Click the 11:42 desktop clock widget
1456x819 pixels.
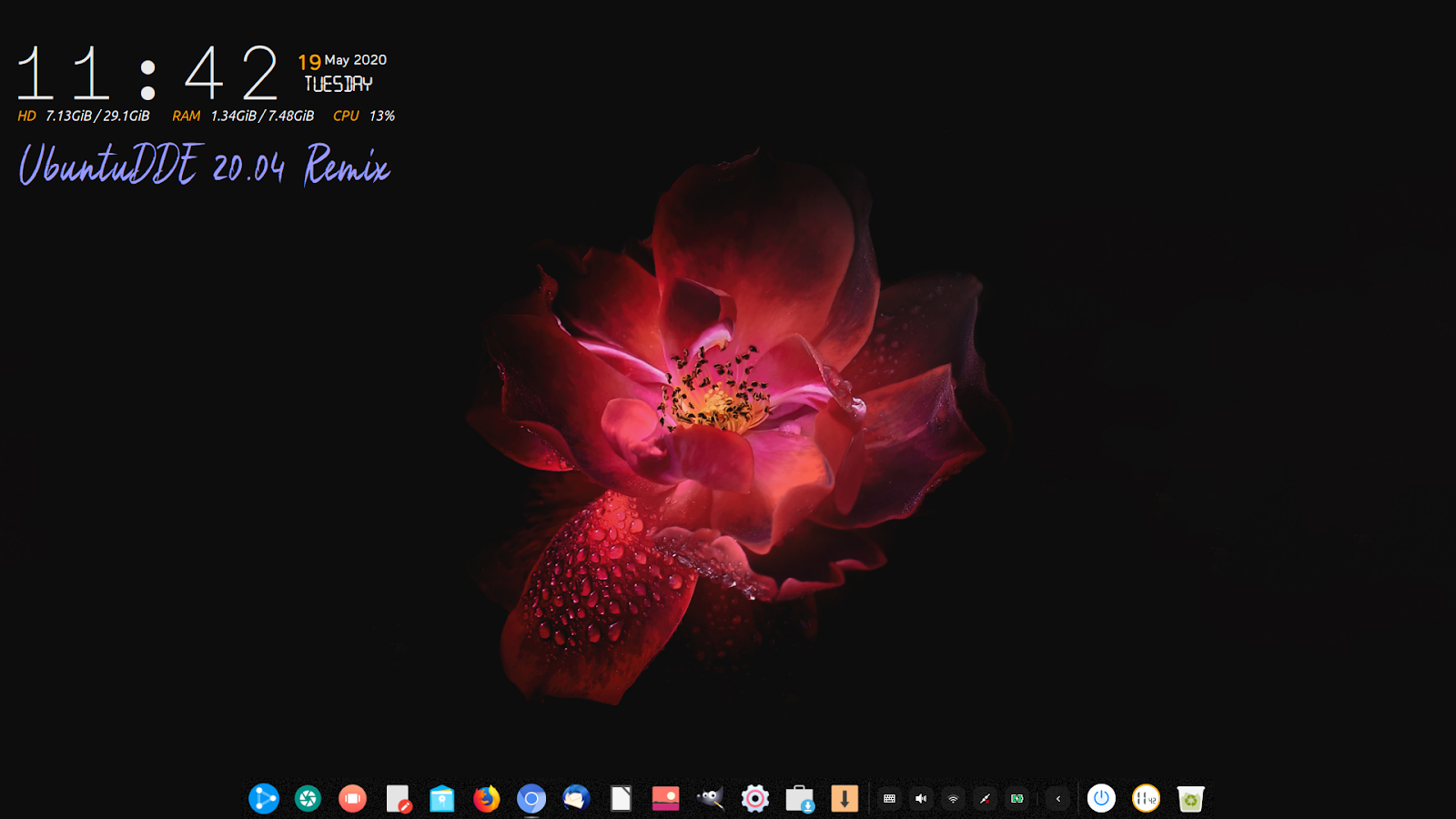click(x=147, y=74)
